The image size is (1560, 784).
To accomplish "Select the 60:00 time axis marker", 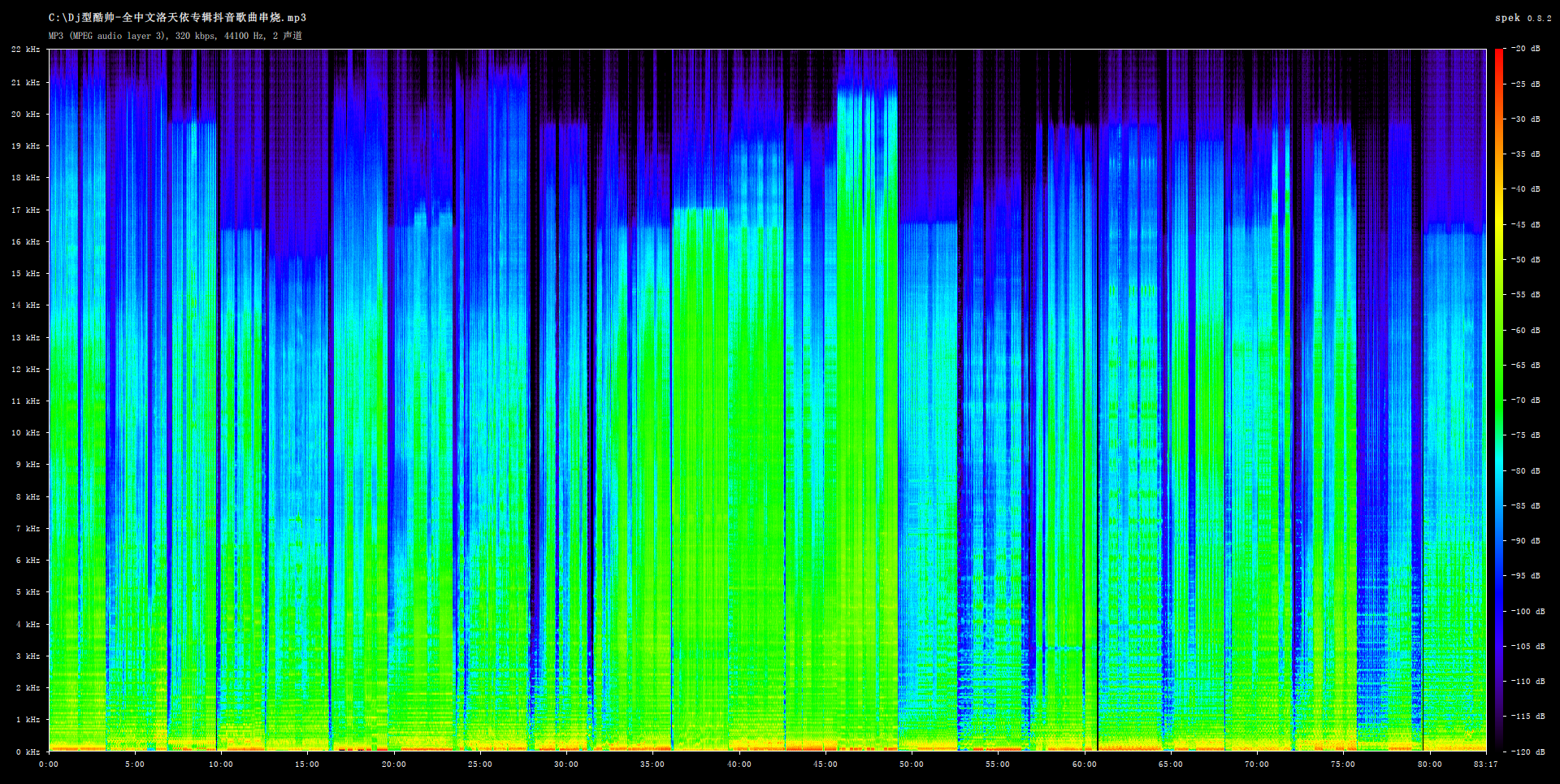I will point(1084,765).
